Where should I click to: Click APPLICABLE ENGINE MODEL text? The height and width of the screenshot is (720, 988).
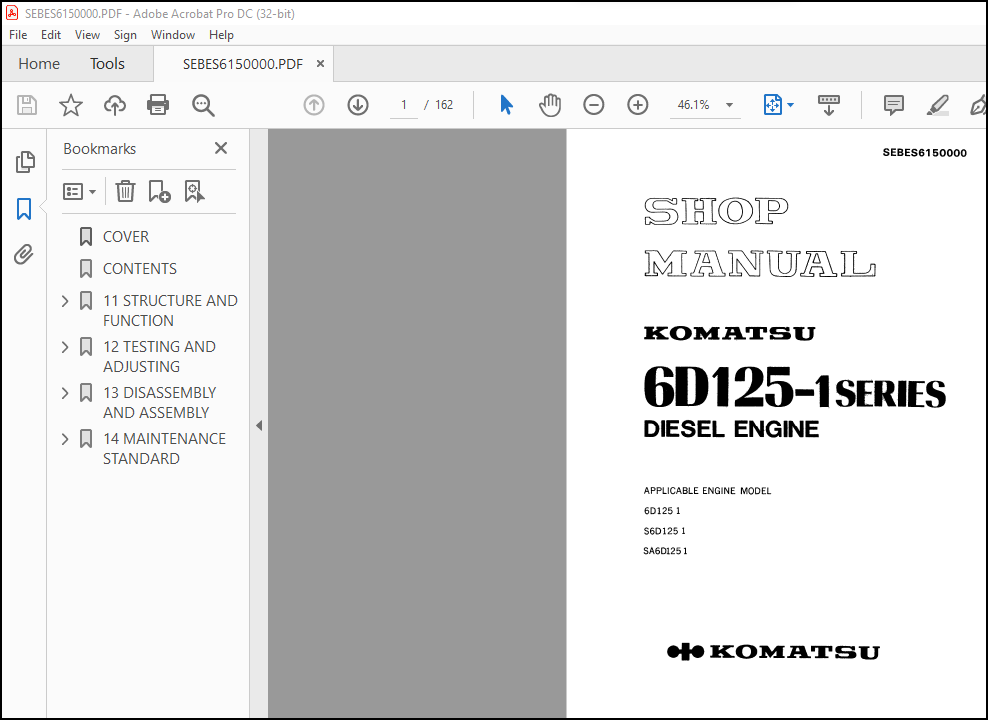pyautogui.click(x=707, y=491)
